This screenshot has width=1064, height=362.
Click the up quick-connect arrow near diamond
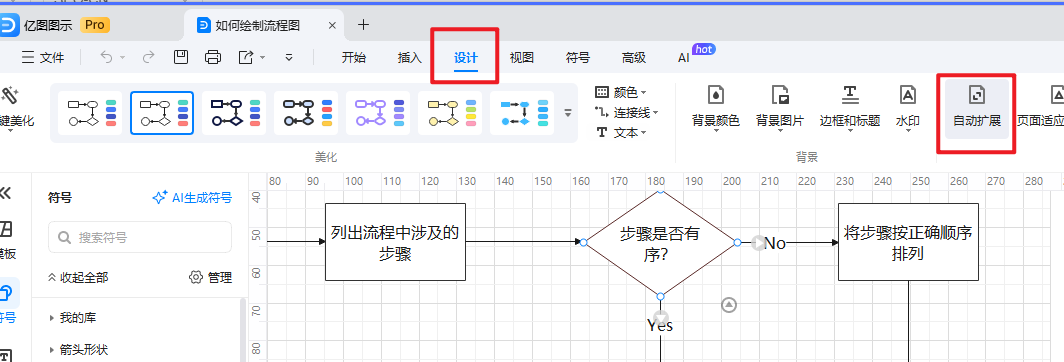729,305
